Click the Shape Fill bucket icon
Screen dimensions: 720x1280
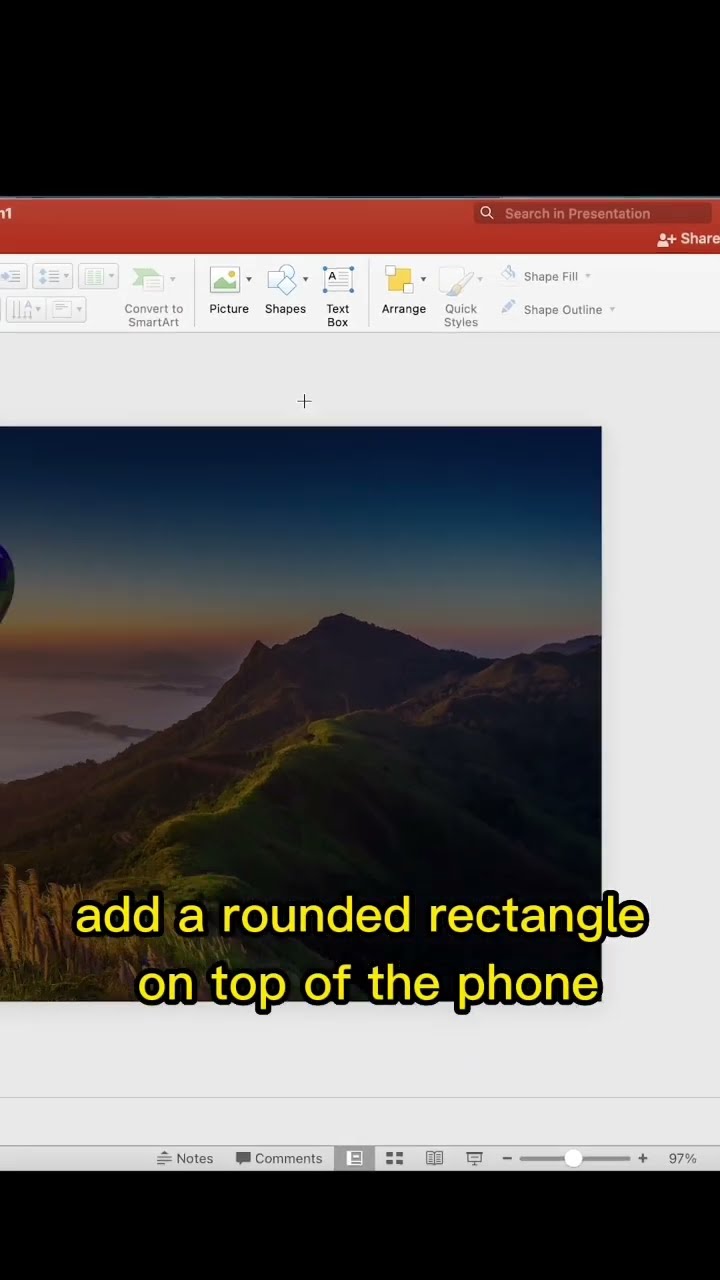(509, 275)
